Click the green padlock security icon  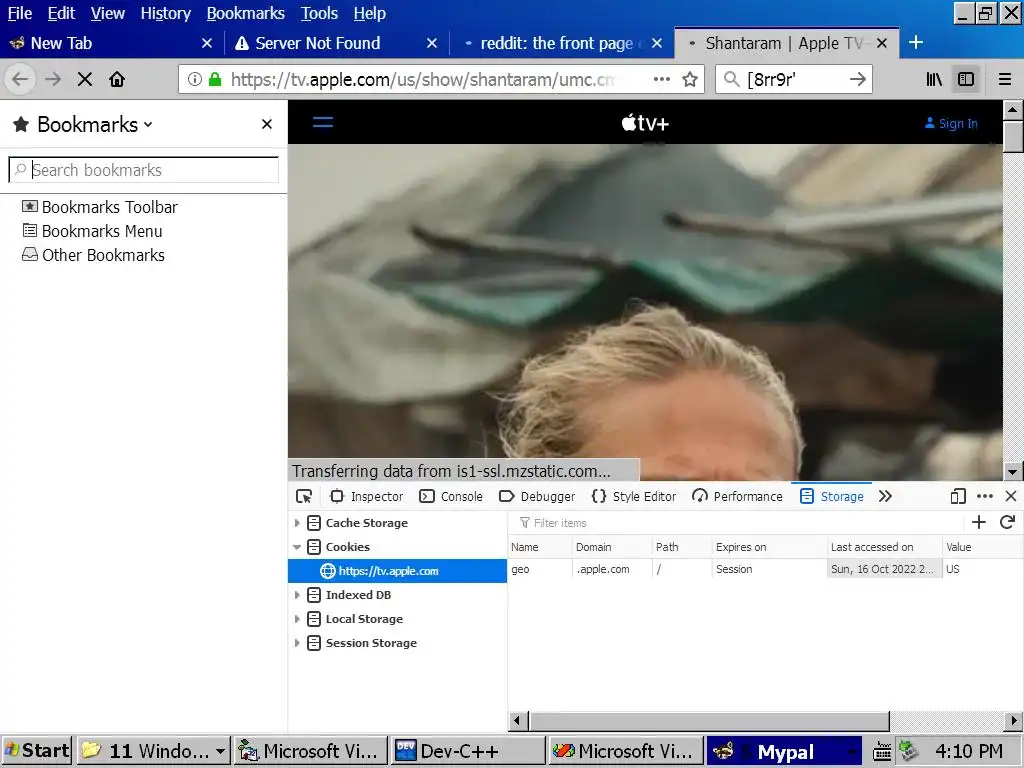214,79
